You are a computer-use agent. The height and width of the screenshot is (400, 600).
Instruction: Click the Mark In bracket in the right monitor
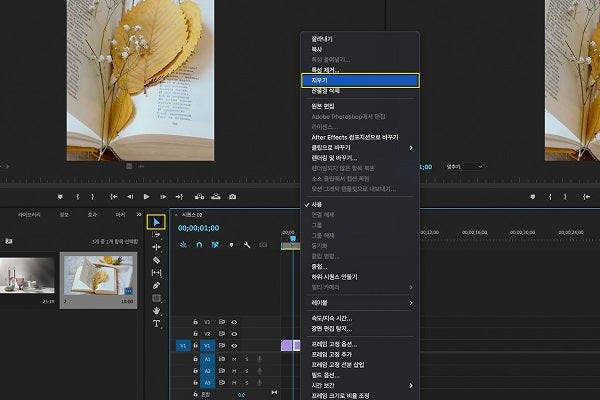pyautogui.click(x=550, y=197)
